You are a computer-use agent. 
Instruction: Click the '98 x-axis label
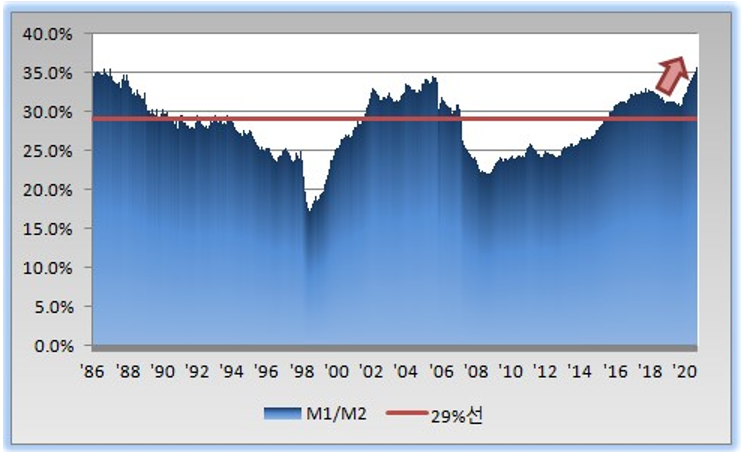coord(302,372)
